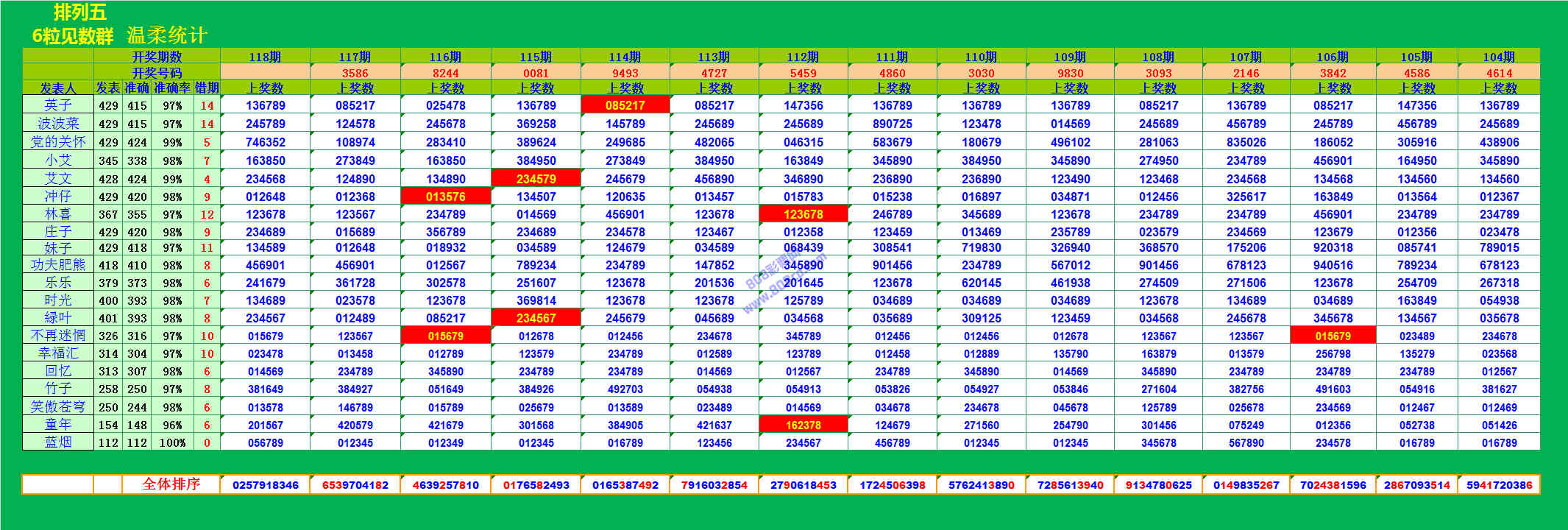The width and height of the screenshot is (1568, 530).
Task: Click the 全体排序 row label
Action: tap(171, 484)
